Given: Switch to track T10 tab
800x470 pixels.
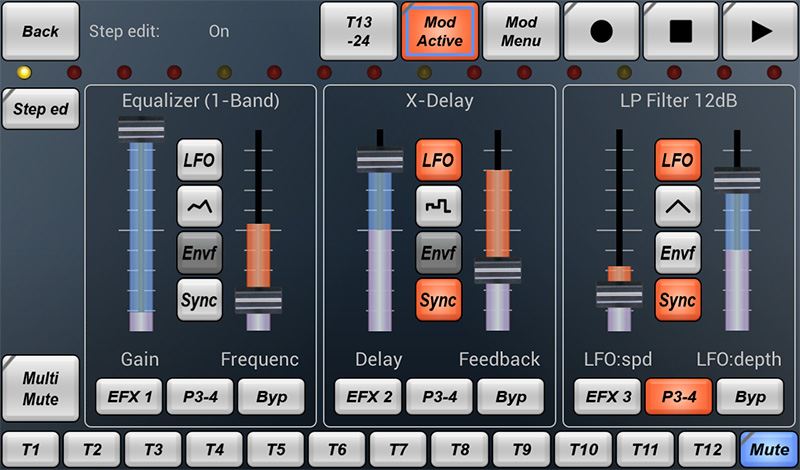Looking at the screenshot, I should (583, 449).
